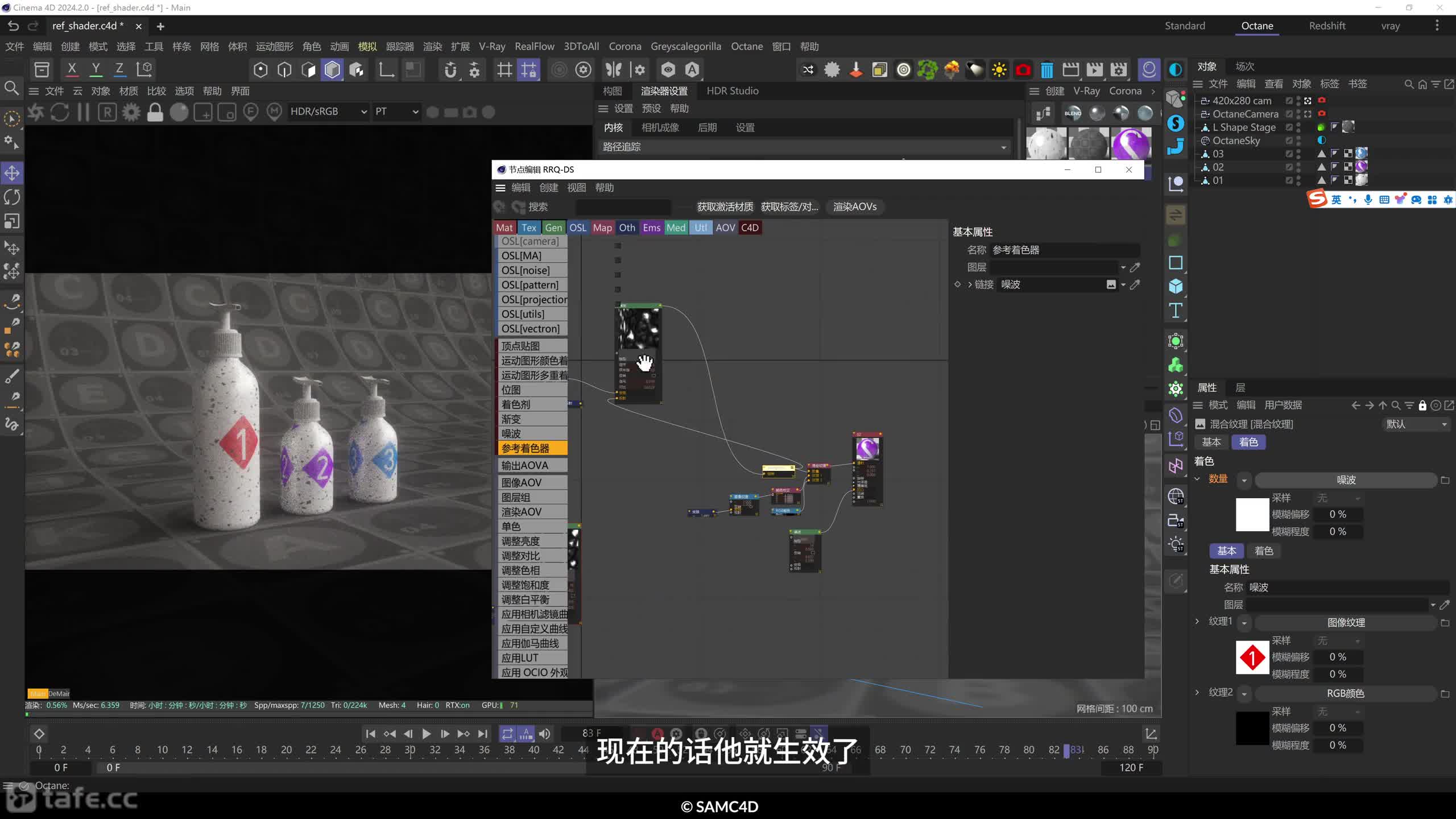Play the timeline animation
This screenshot has width=1456, height=819.
click(426, 734)
